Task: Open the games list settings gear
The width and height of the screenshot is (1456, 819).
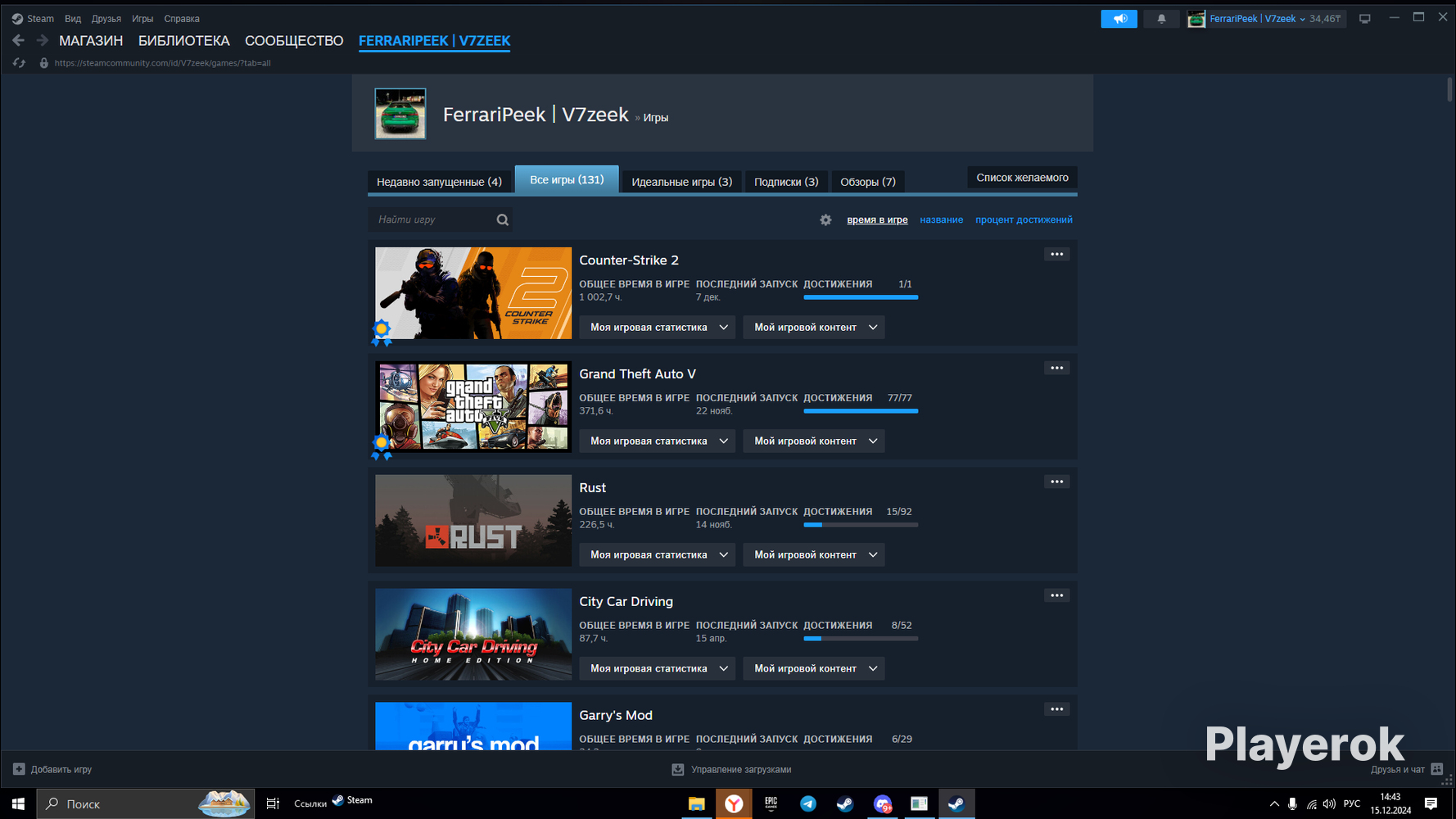Action: point(825,219)
